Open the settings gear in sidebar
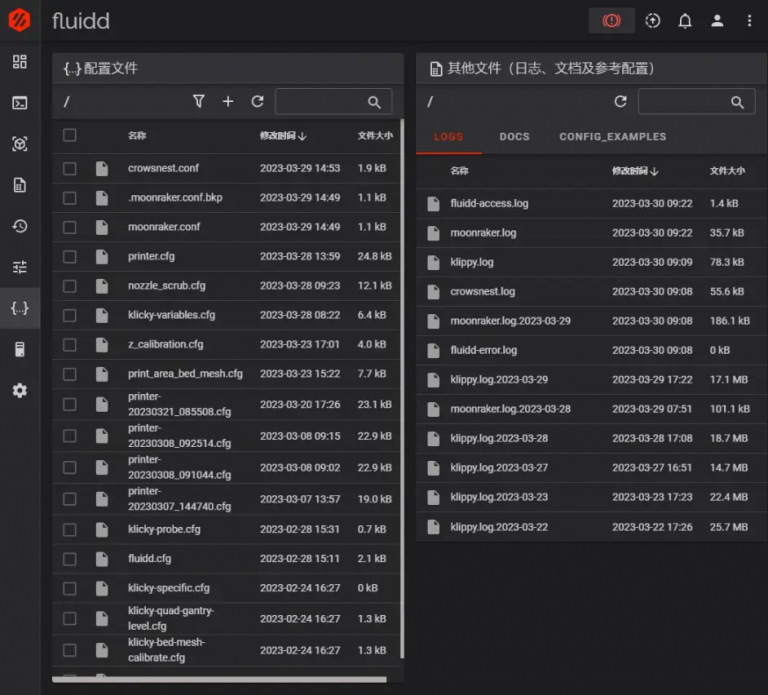The height and width of the screenshot is (695, 768). (x=20, y=390)
